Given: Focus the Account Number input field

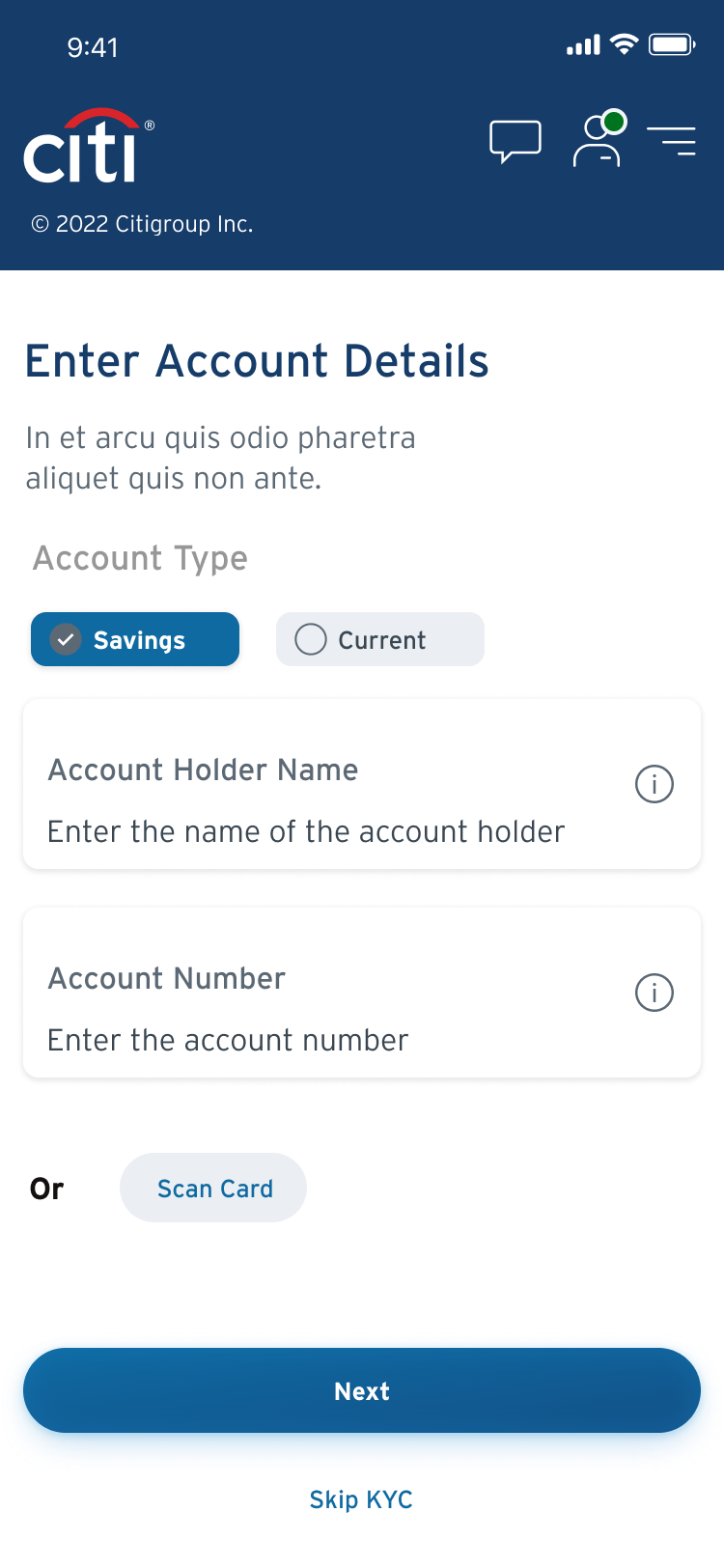Looking at the screenshot, I should click(362, 993).
